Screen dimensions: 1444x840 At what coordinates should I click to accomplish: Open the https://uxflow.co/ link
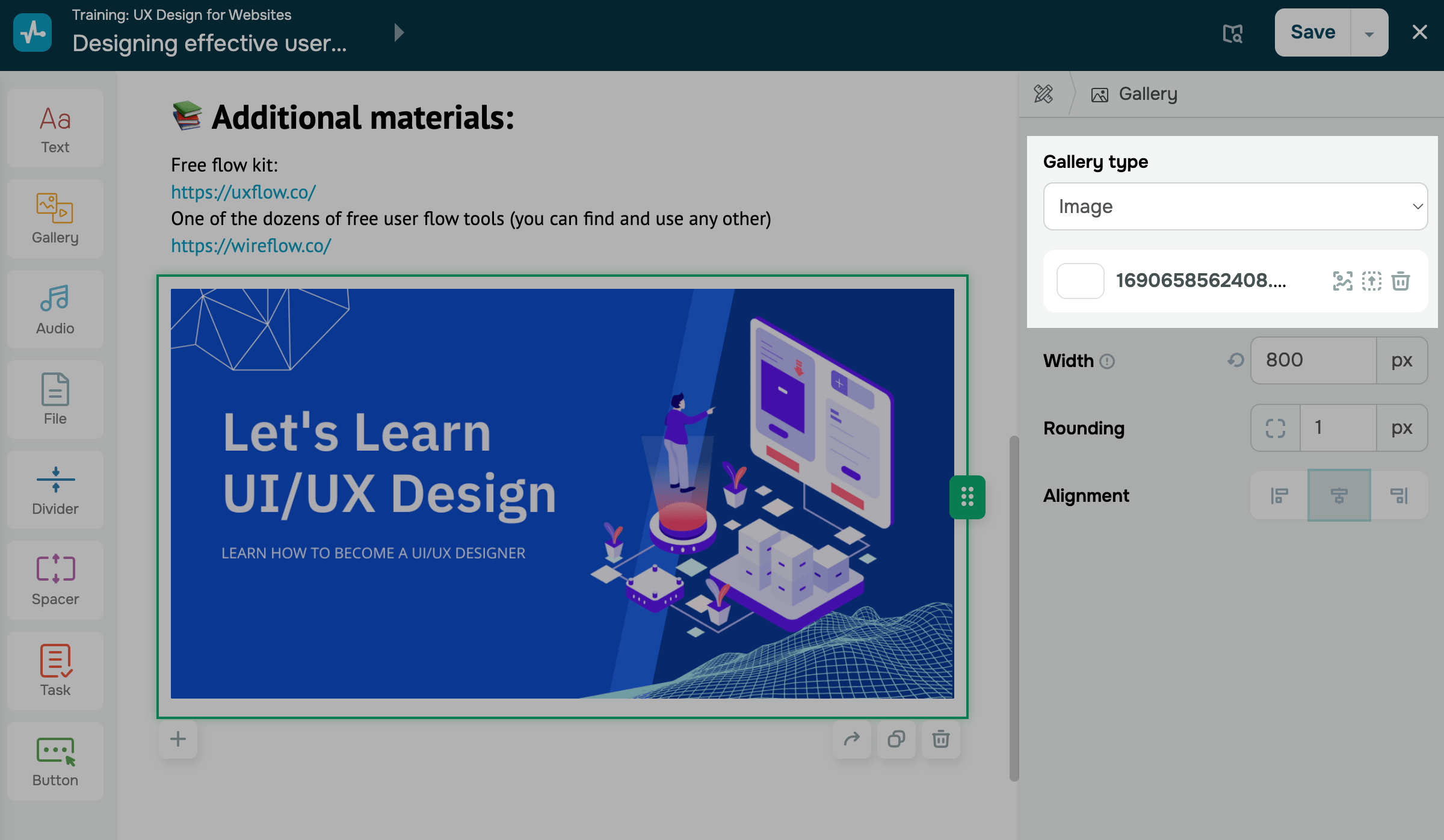[242, 192]
